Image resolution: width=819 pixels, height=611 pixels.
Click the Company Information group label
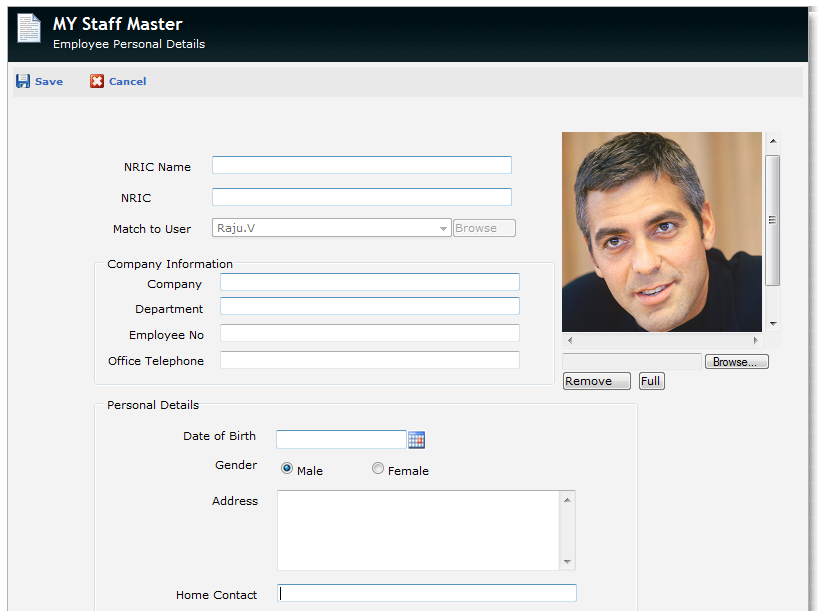[x=170, y=264]
